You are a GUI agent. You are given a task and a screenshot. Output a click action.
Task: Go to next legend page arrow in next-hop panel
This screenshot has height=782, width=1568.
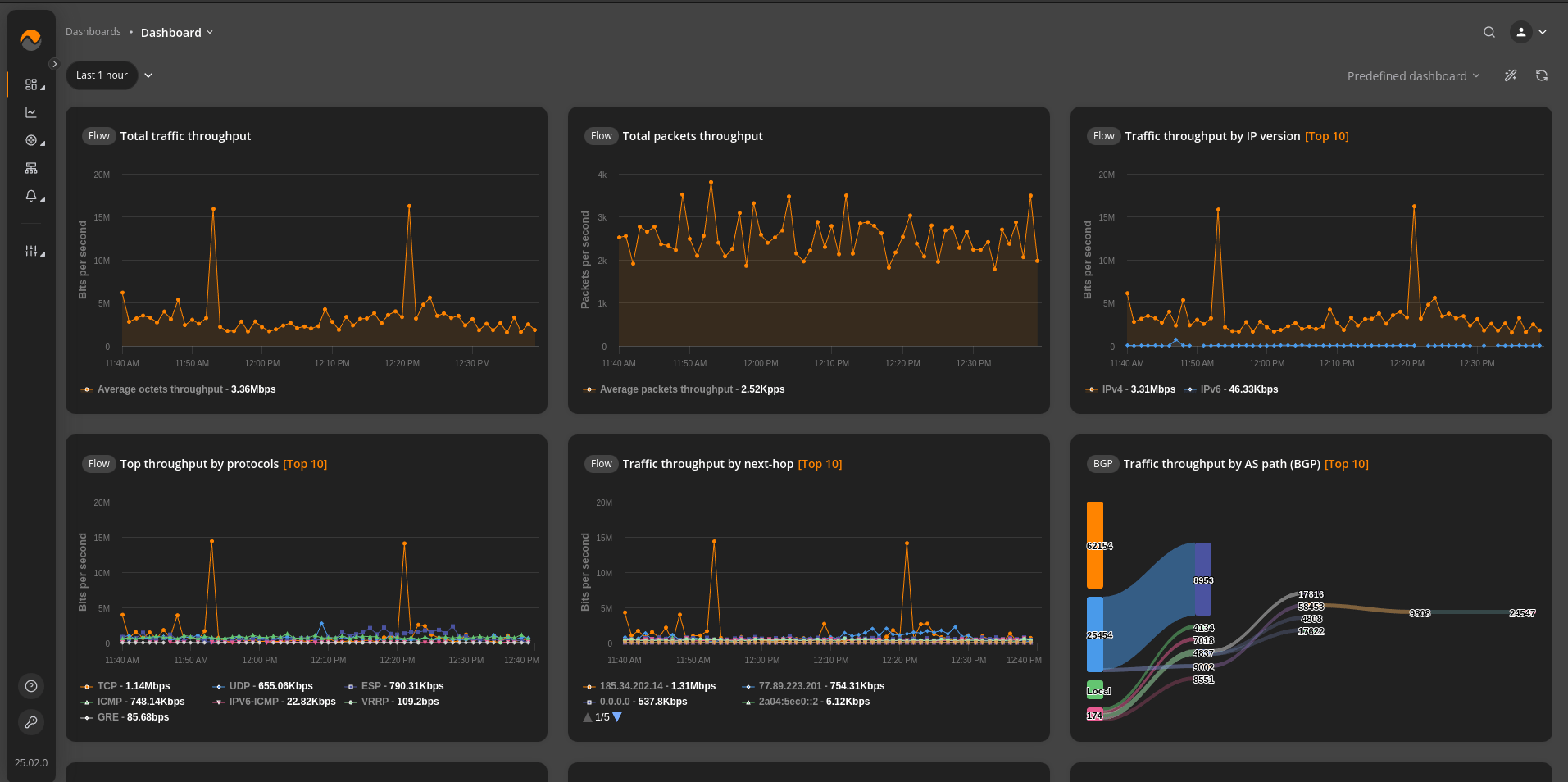pos(617,717)
